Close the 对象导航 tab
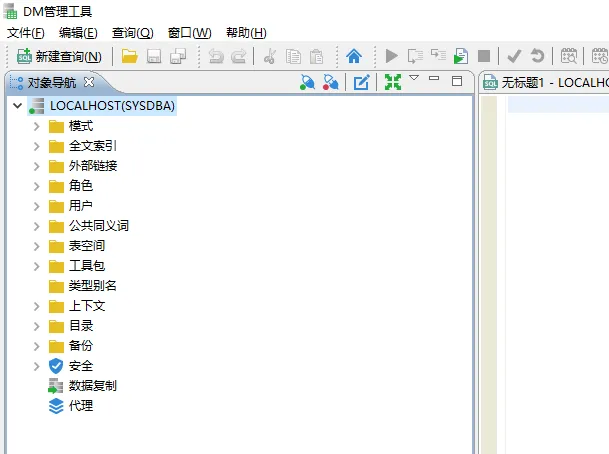Screen dimensions: 609x454 89,82
